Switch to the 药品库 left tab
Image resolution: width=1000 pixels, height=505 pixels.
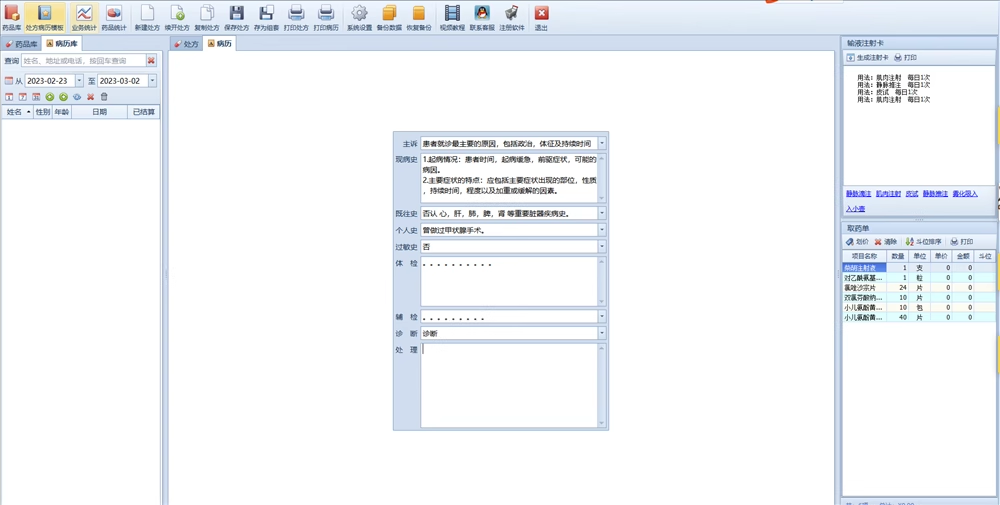[22, 44]
